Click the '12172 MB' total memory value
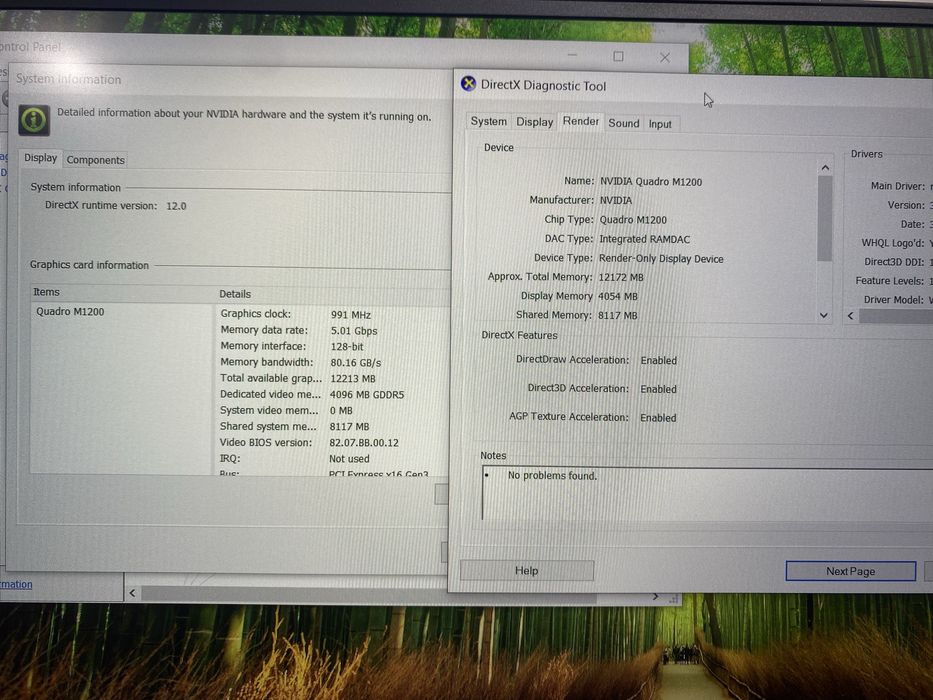 [621, 277]
